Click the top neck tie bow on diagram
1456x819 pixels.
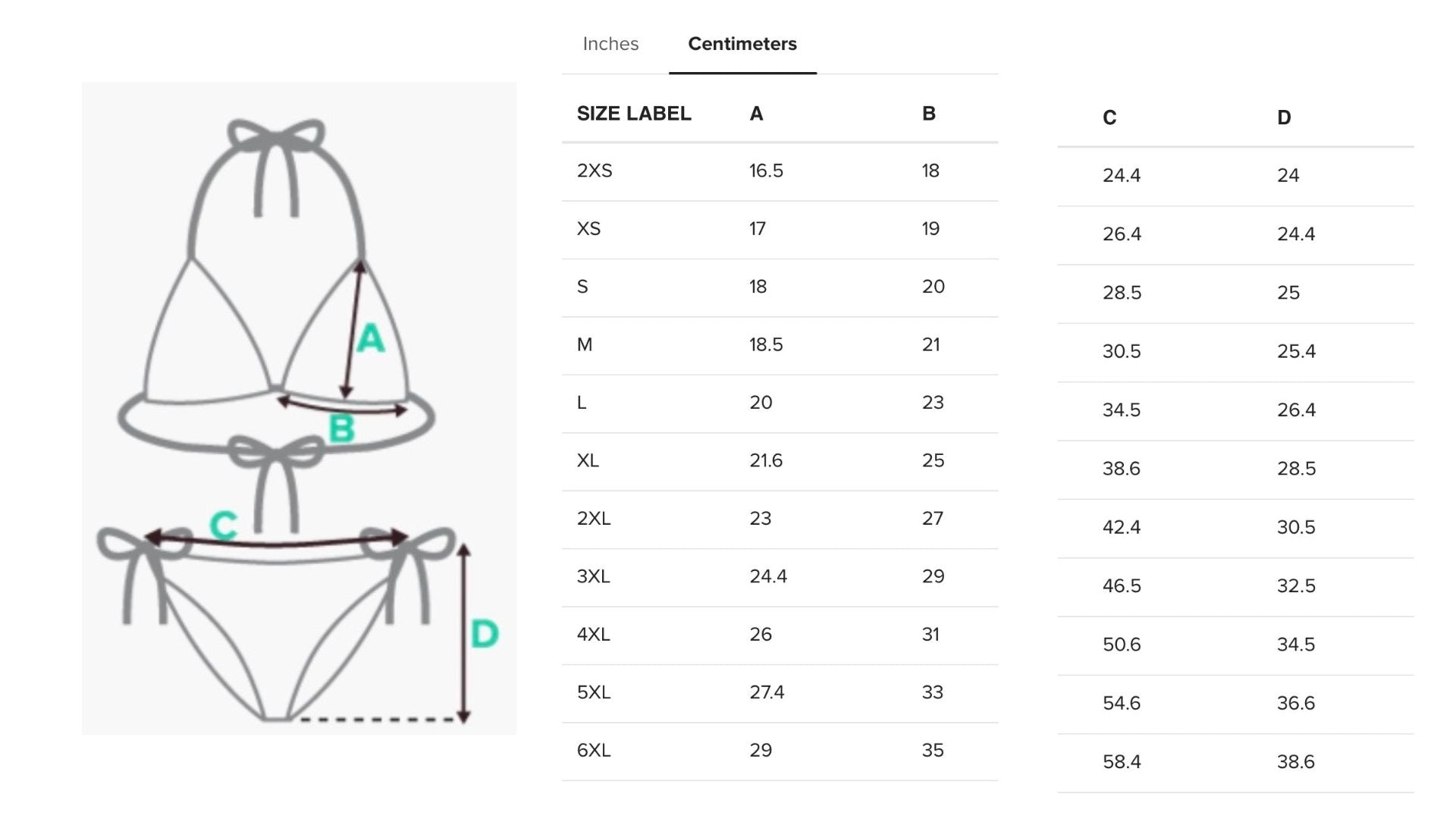pyautogui.click(x=276, y=136)
